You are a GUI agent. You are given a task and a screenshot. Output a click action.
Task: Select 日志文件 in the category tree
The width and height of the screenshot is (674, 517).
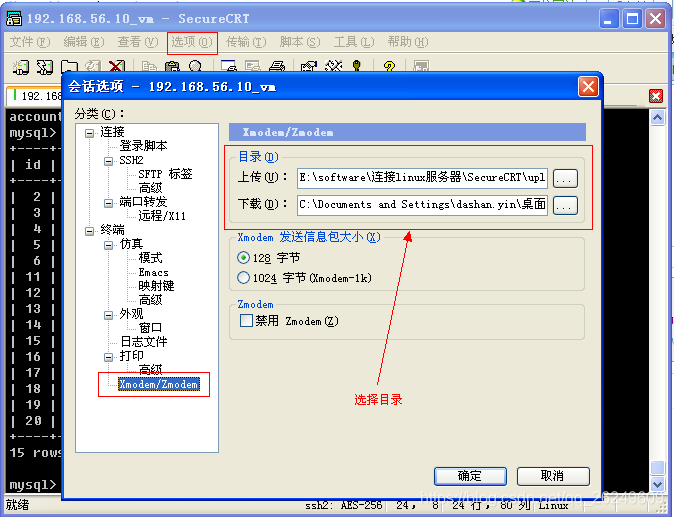[144, 342]
